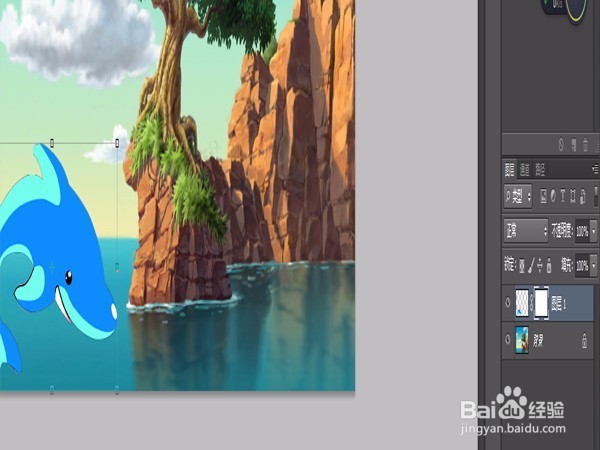
Task: Toggle lock transparent pixels icon
Action: tap(522, 266)
